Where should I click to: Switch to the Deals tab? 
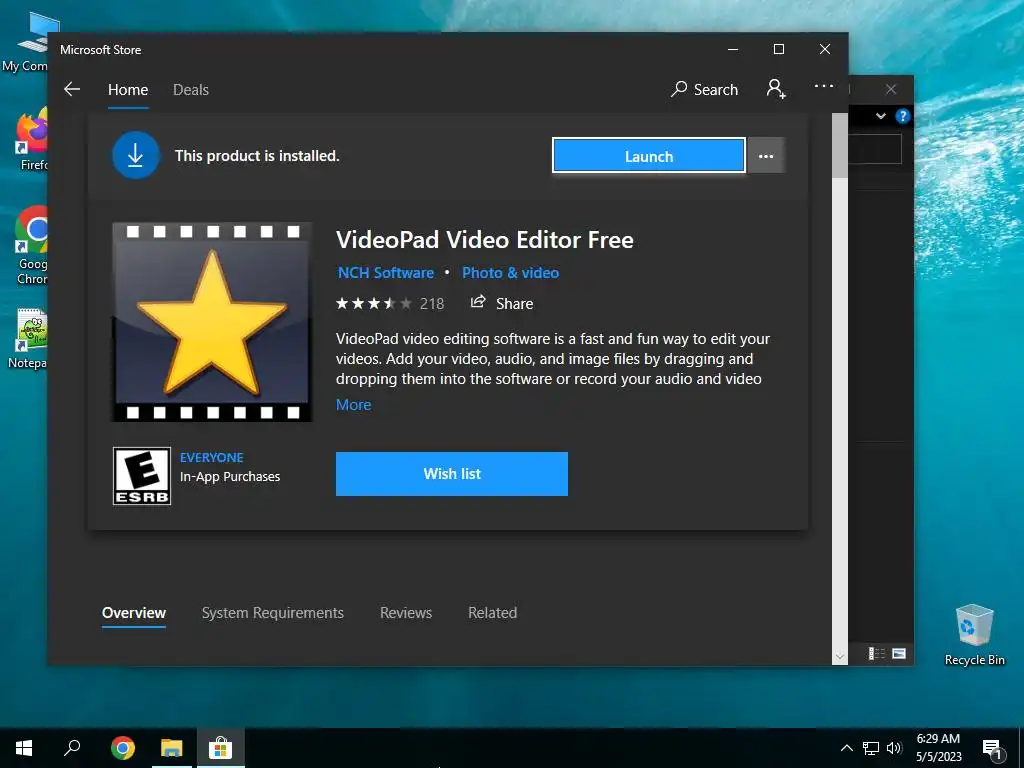click(191, 90)
